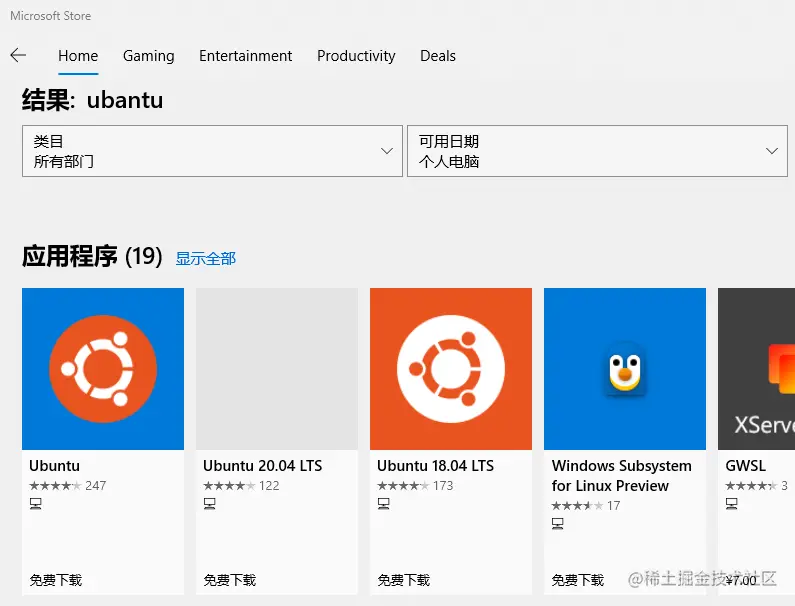The image size is (795, 606).
Task: Open the Windows Subsystem for Linux penguin tile
Action: (x=625, y=369)
